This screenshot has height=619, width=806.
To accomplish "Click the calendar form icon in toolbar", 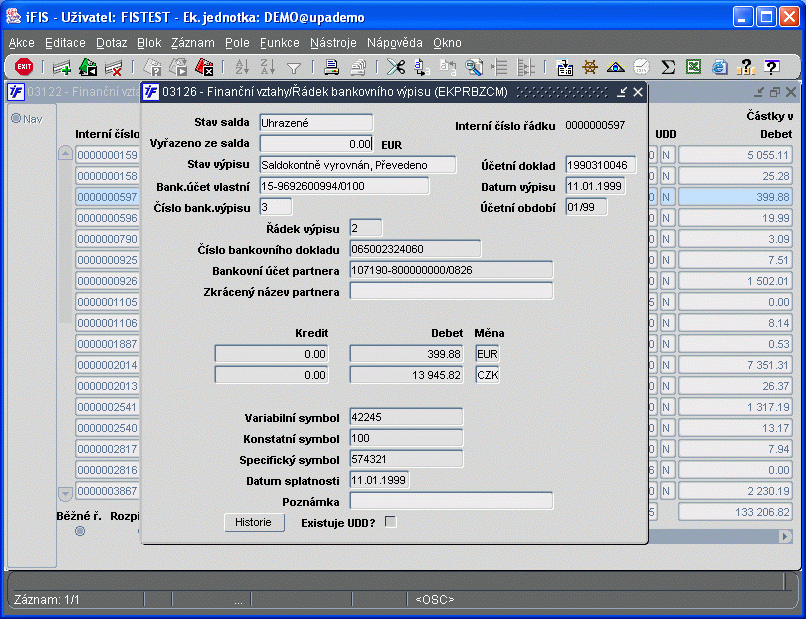I will 564,67.
